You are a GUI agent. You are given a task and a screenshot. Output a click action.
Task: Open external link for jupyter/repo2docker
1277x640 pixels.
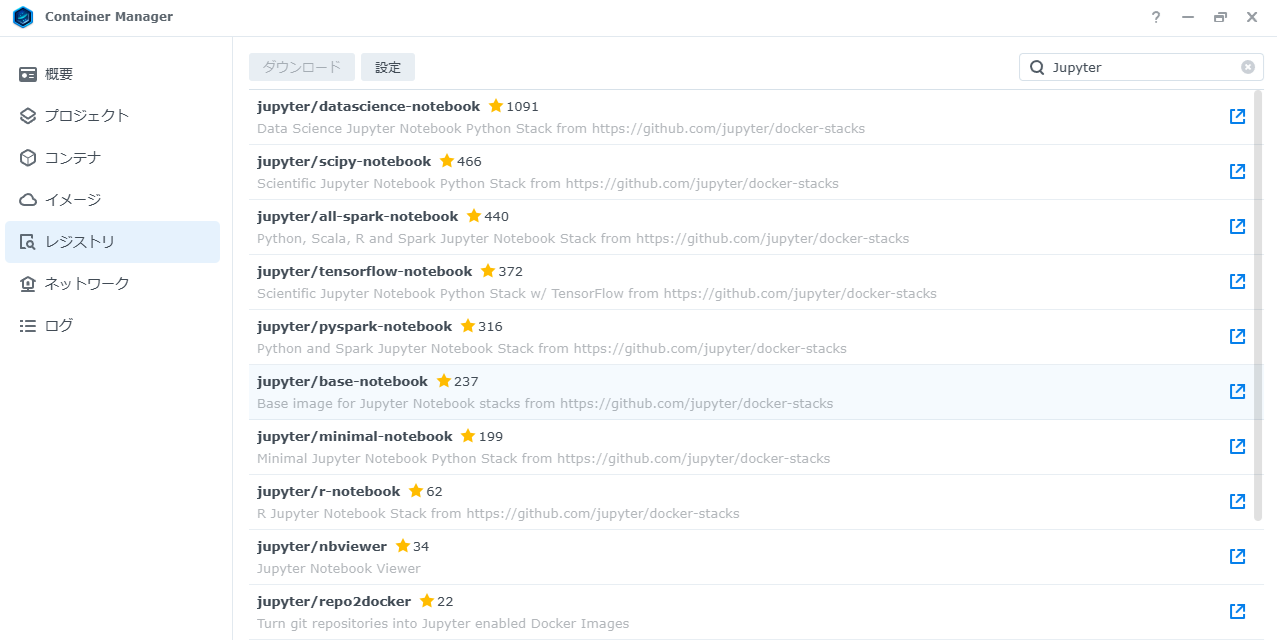click(x=1237, y=611)
